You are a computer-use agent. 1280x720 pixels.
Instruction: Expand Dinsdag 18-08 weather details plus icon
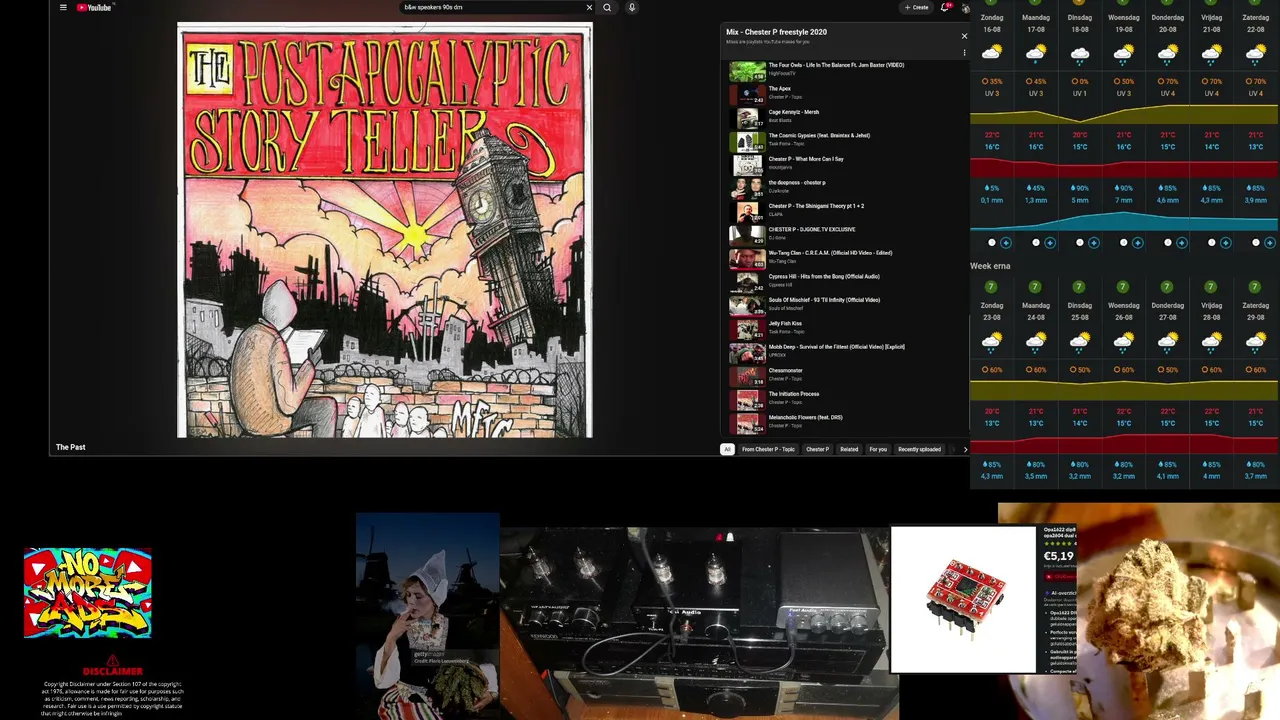(1094, 243)
